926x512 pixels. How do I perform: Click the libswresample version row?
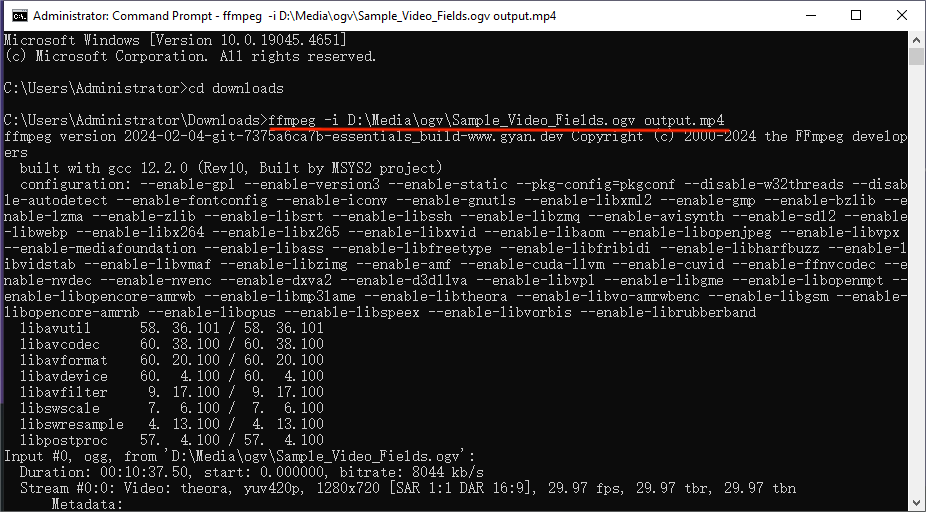click(x=172, y=424)
